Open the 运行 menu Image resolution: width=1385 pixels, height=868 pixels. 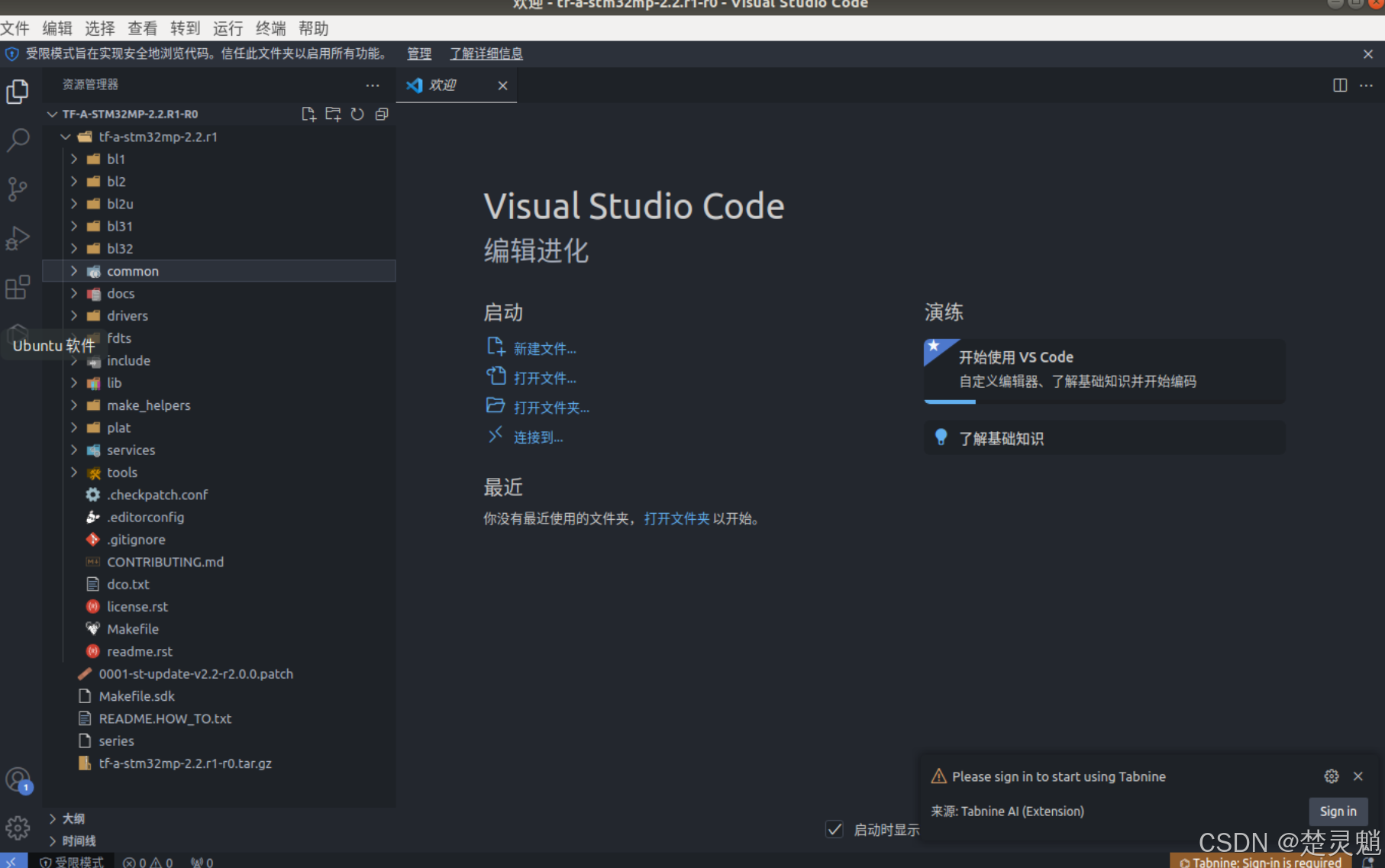228,29
